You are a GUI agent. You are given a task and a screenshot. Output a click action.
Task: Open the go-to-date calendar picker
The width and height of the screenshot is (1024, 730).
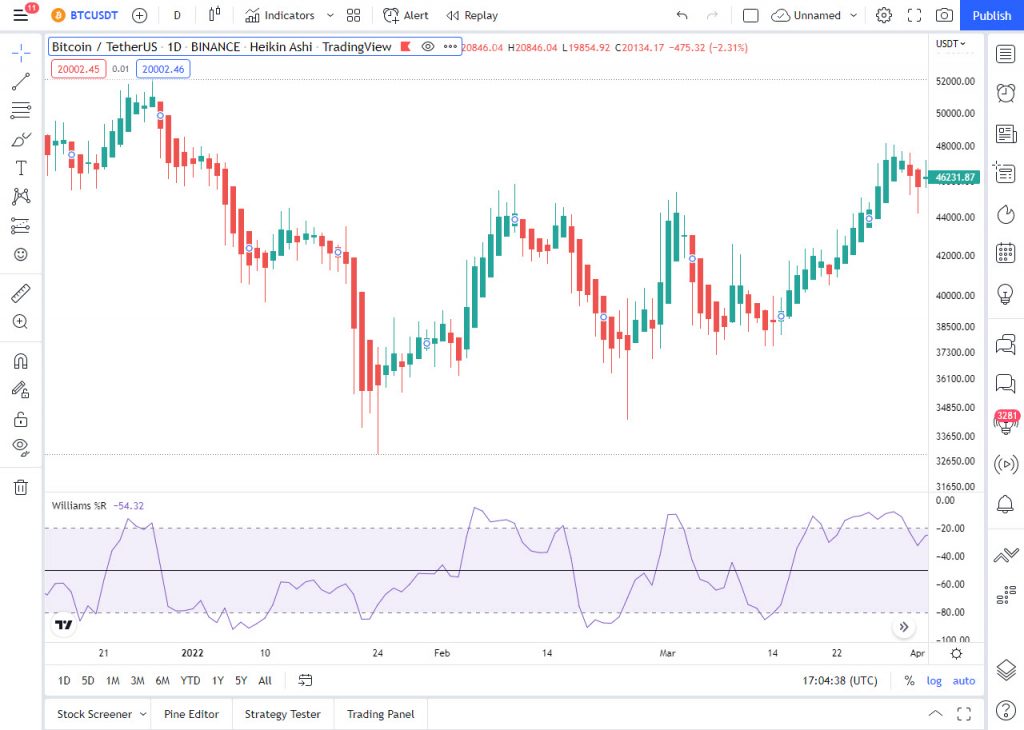click(305, 680)
